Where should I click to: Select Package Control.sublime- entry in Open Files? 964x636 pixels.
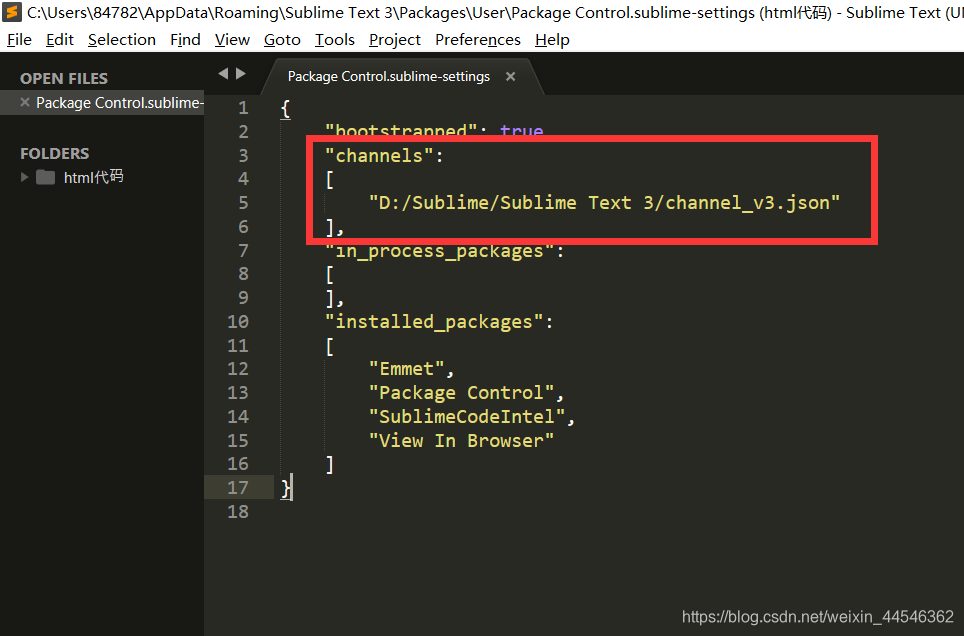point(120,103)
